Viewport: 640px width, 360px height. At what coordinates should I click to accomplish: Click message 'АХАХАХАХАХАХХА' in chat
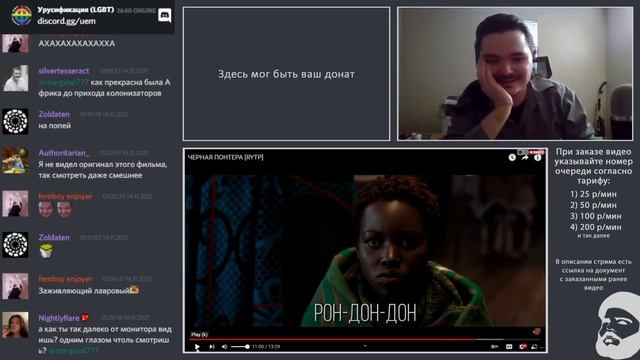click(x=77, y=43)
